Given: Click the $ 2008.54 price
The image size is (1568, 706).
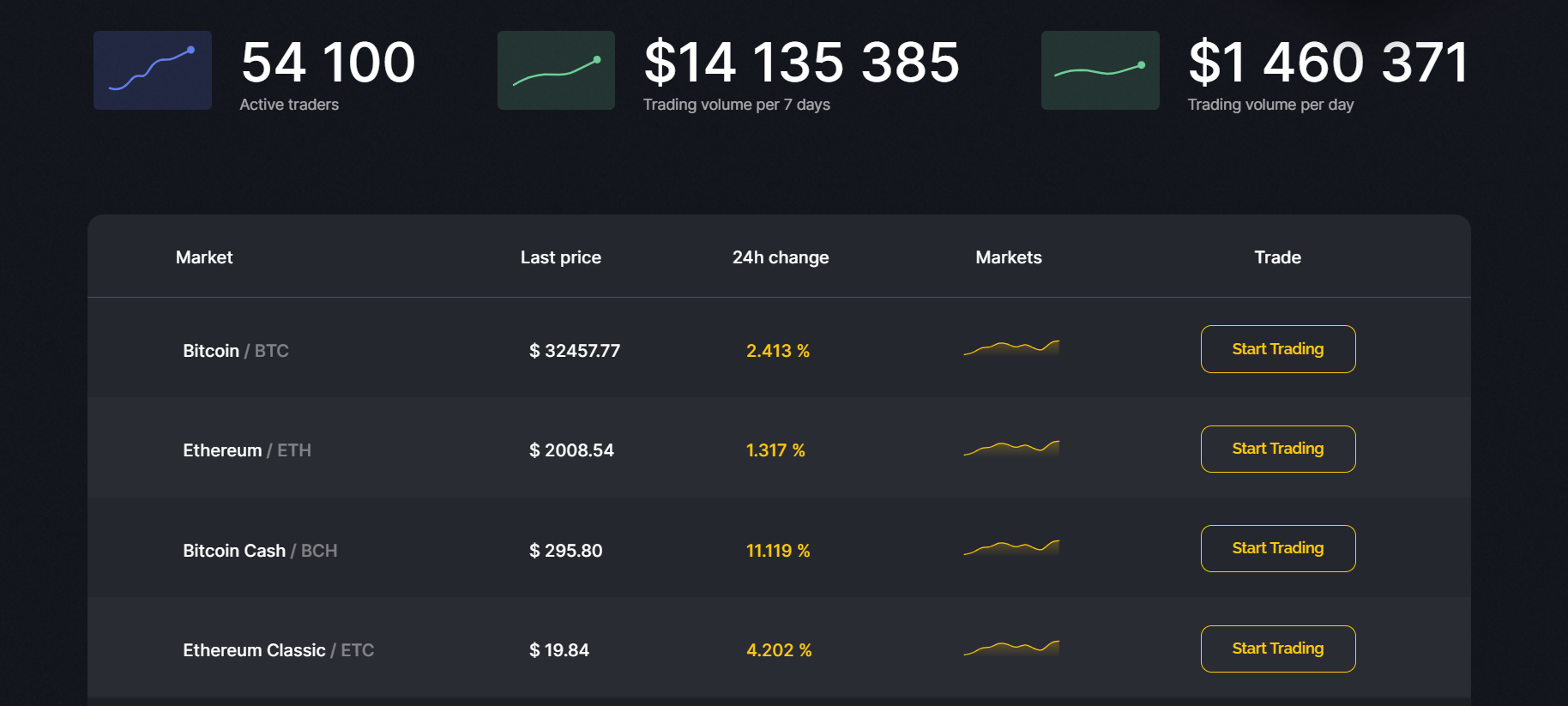Looking at the screenshot, I should tap(571, 450).
